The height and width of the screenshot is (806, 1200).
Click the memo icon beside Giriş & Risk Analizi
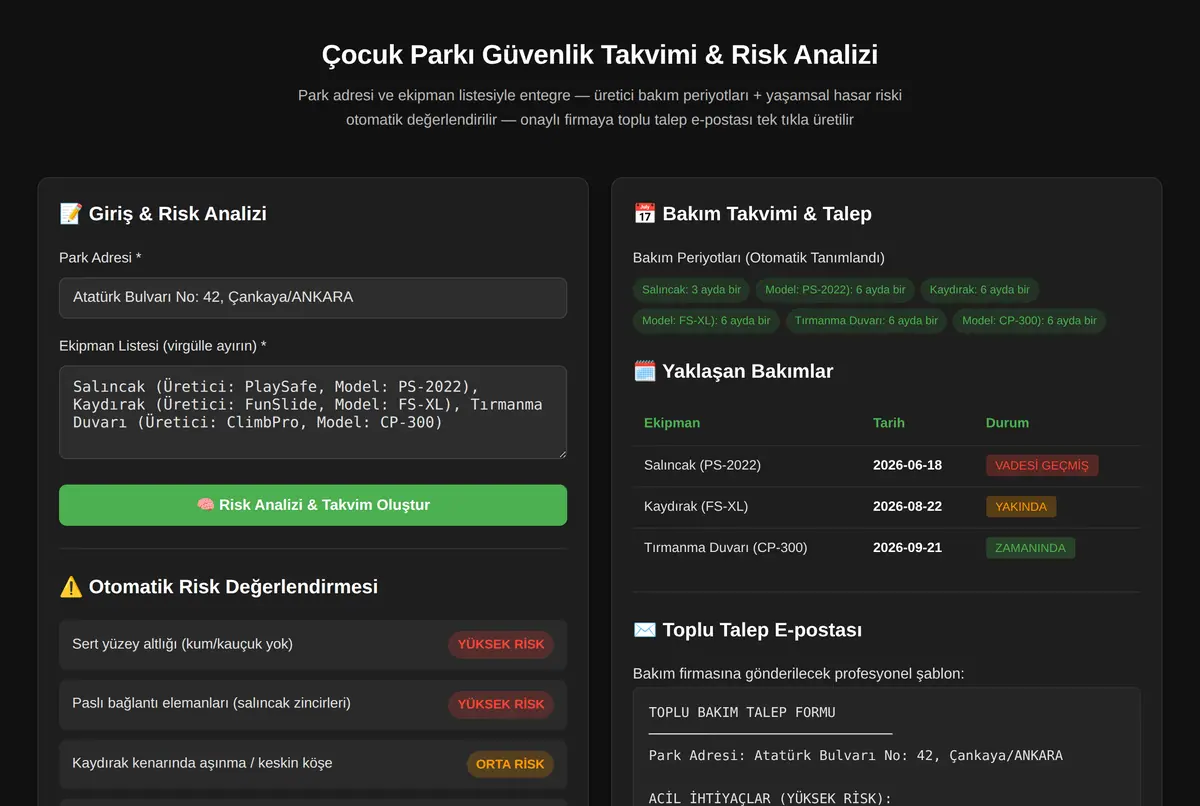70,213
